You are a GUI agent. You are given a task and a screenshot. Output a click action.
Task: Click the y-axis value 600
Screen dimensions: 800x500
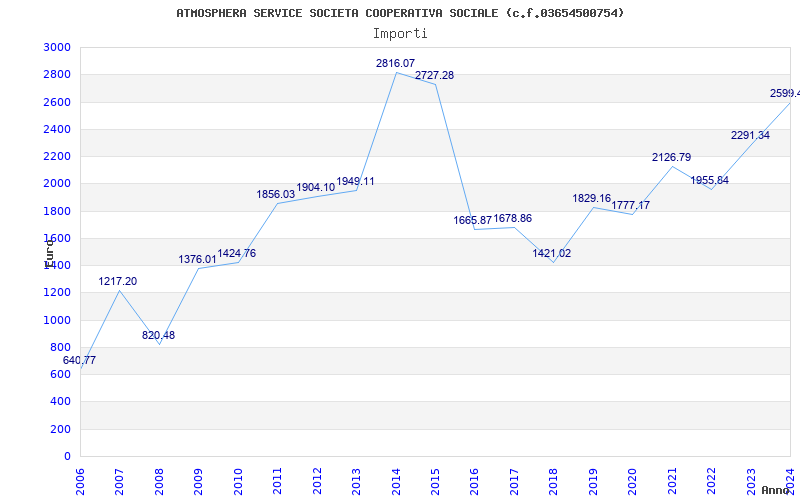coord(61,374)
